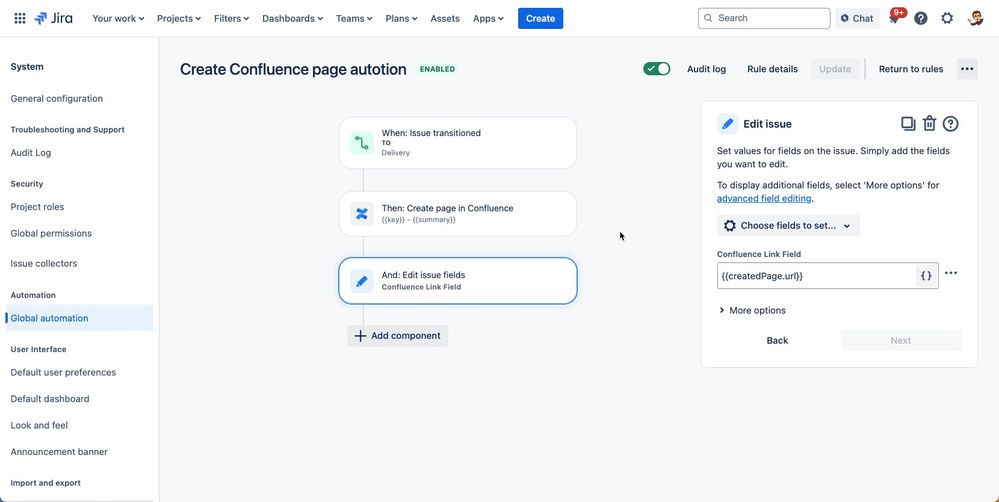Click the Search input field
This screenshot has height=502, width=999.
click(x=764, y=18)
